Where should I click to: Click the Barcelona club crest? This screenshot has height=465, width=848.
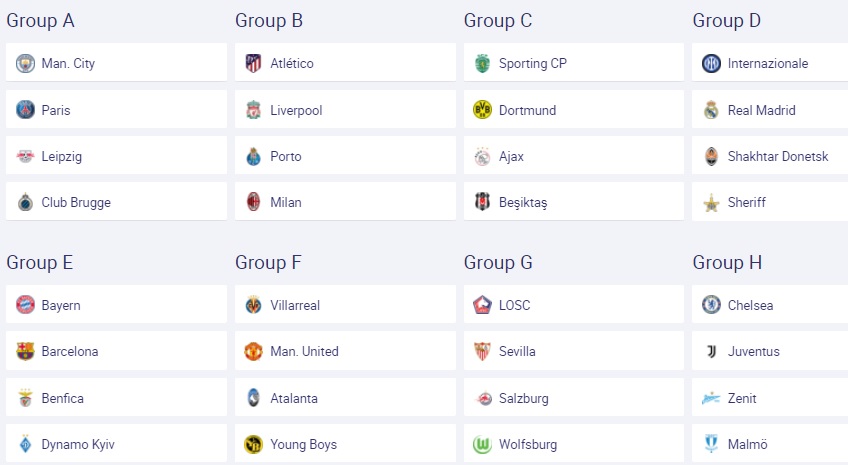click(x=25, y=352)
